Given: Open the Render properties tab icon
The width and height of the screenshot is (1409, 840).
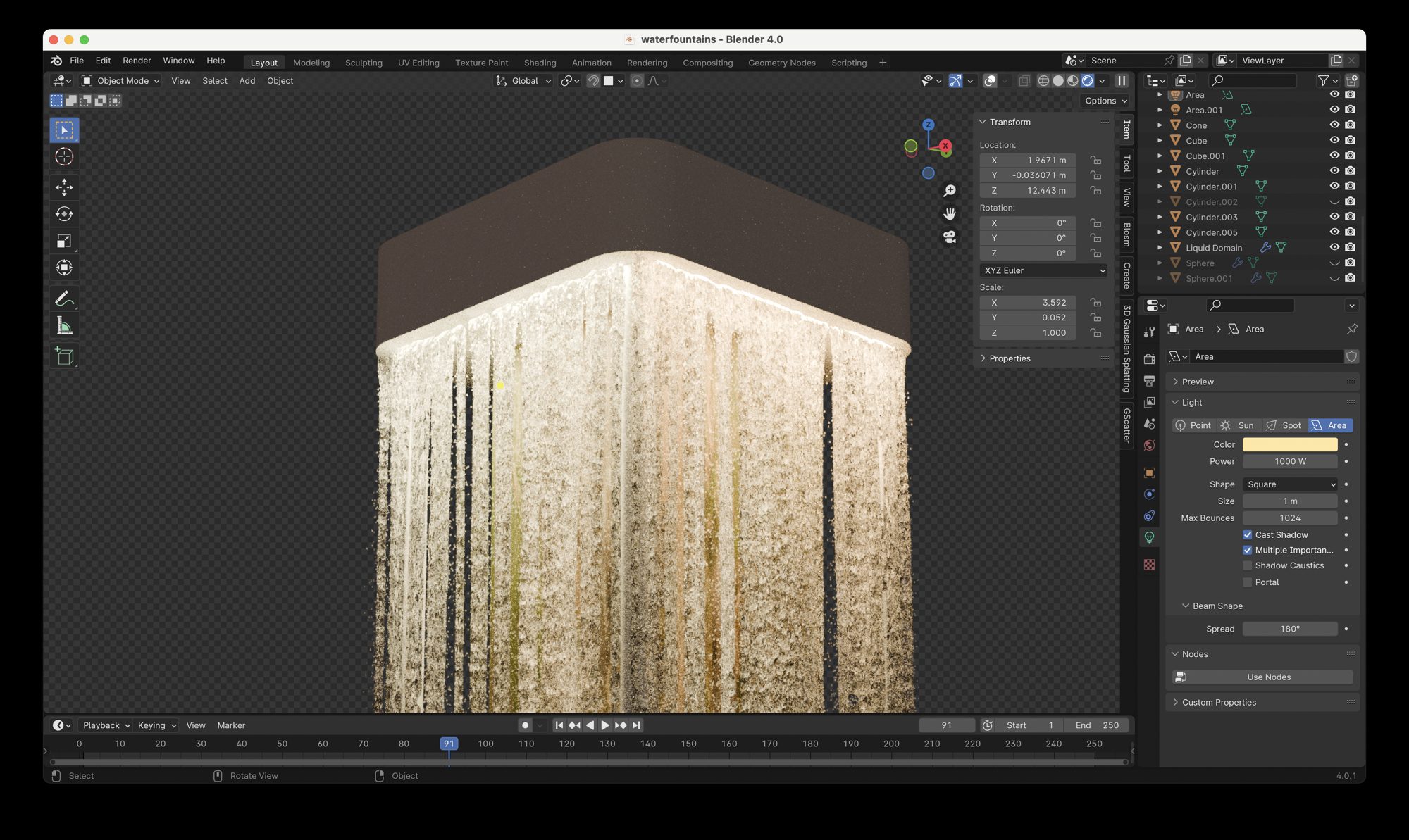Looking at the screenshot, I should coord(1149,359).
